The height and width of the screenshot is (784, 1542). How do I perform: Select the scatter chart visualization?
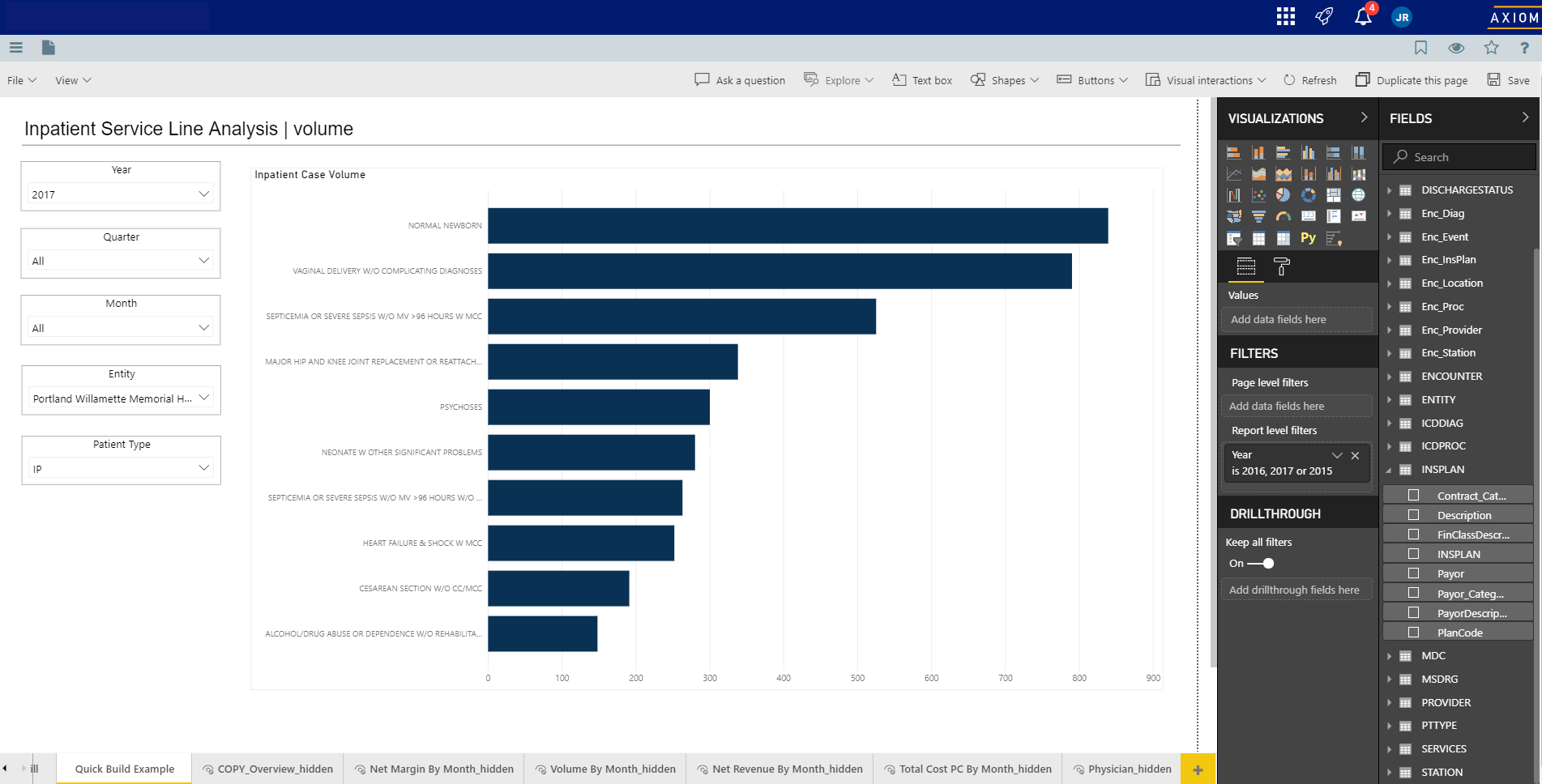tap(1258, 195)
